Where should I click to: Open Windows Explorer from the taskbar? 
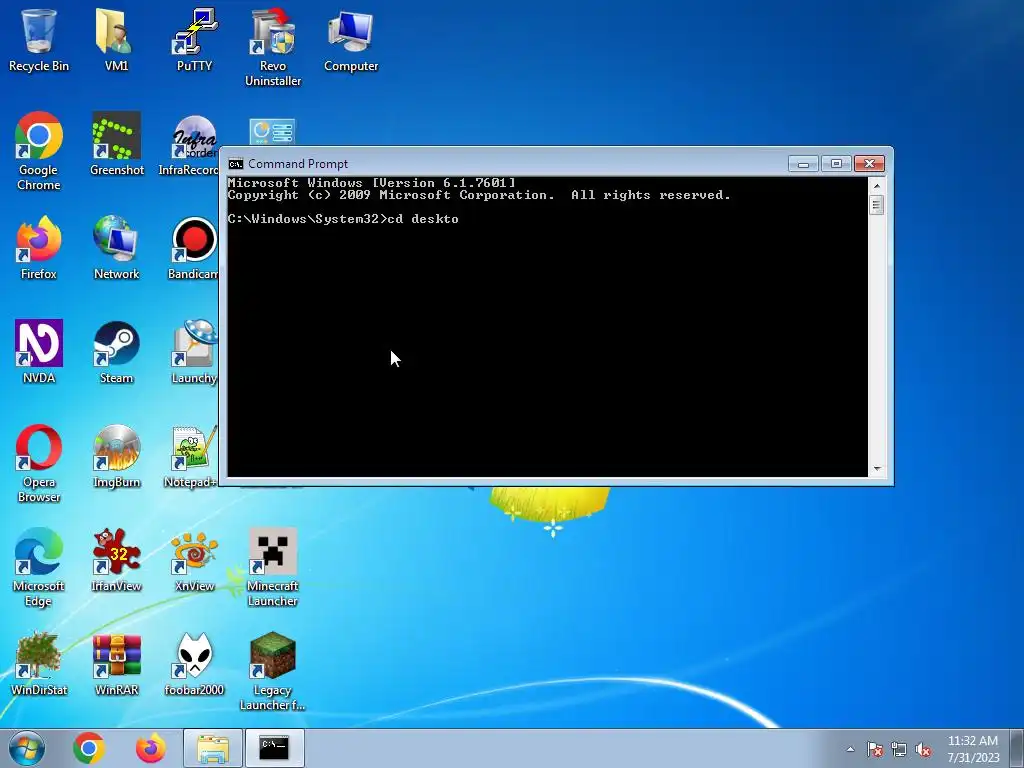click(213, 748)
